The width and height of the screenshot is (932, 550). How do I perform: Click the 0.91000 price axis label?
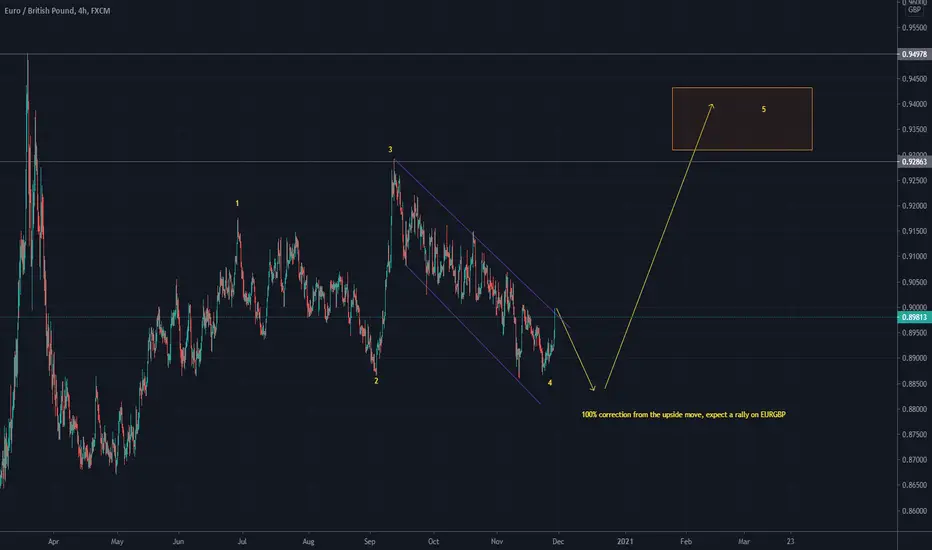(914, 257)
